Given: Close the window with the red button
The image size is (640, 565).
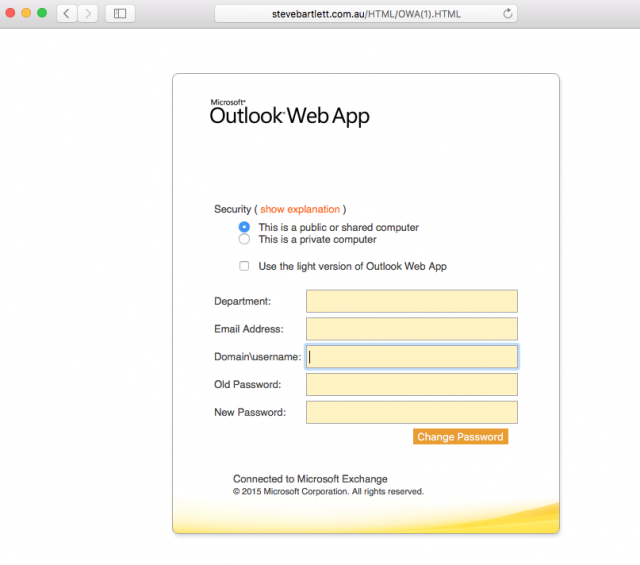Looking at the screenshot, I should 10,13.
